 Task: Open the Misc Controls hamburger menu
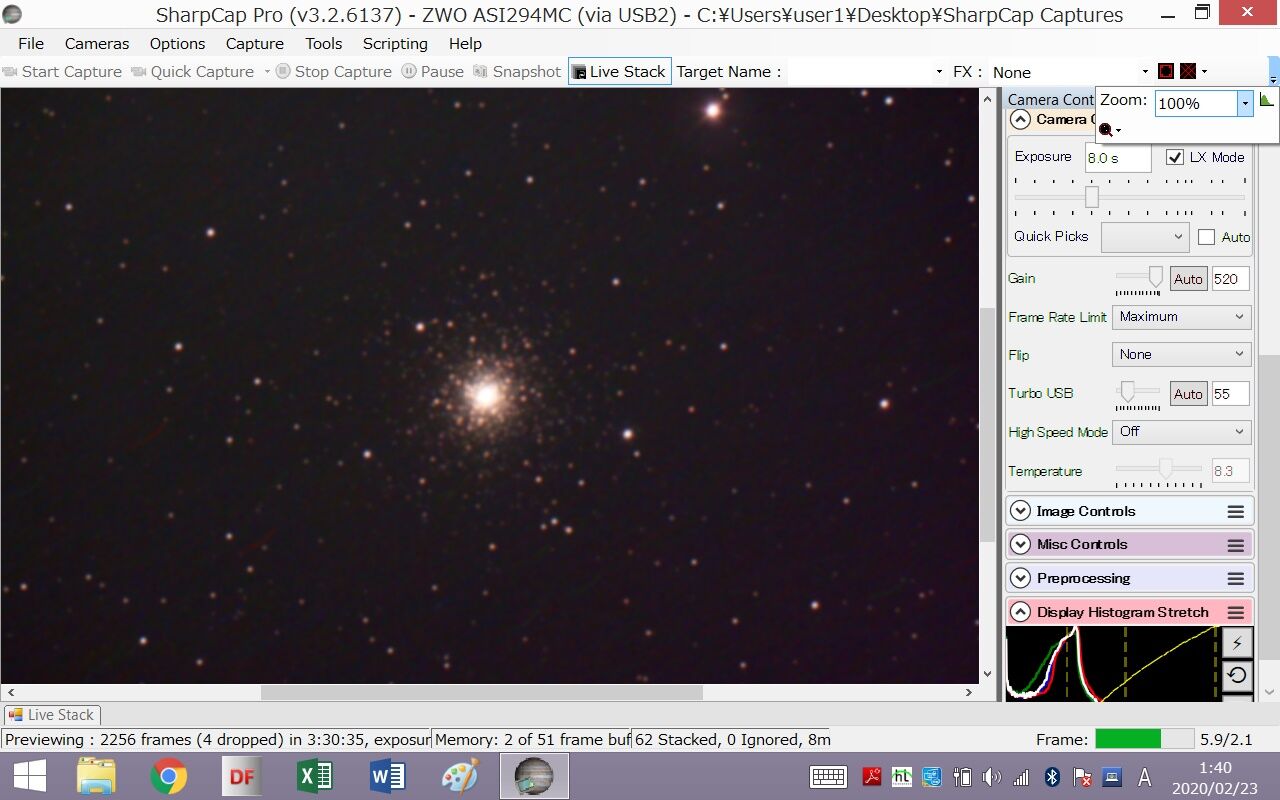click(x=1236, y=545)
